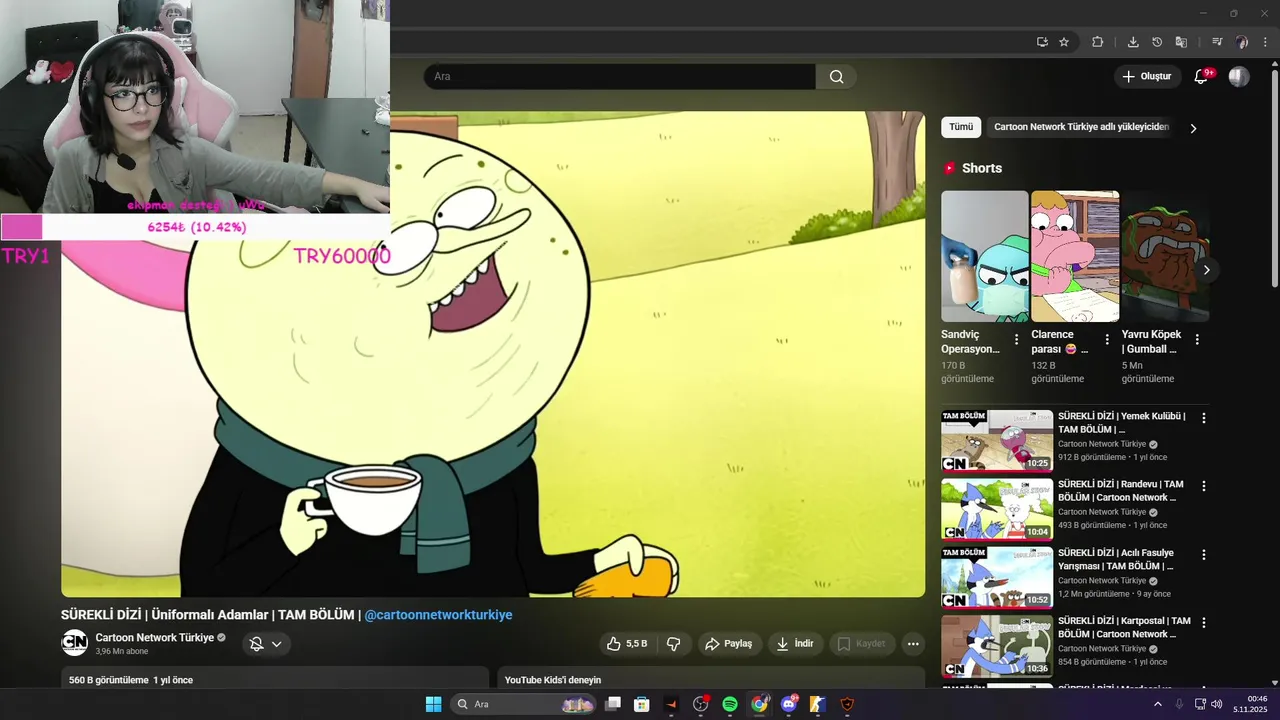This screenshot has width=1280, height=720.
Task: Click the İndir download button
Action: 795,644
